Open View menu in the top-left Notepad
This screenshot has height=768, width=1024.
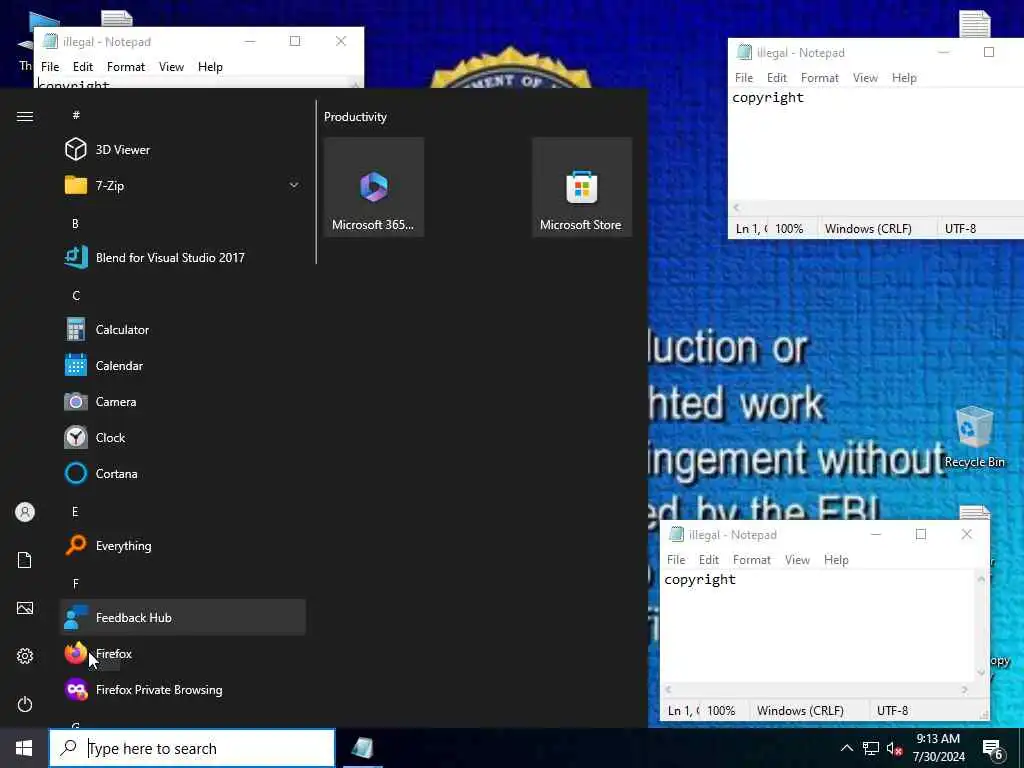point(171,67)
